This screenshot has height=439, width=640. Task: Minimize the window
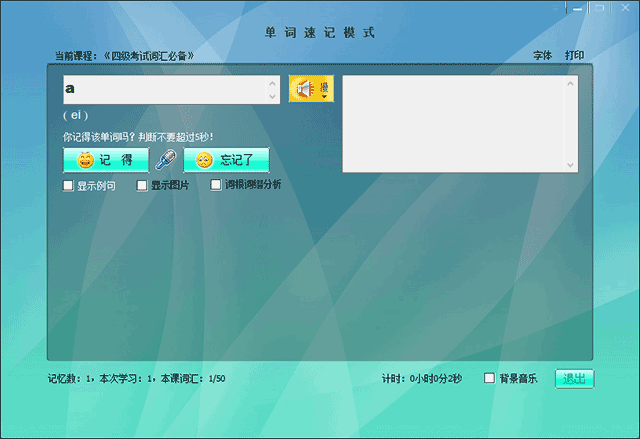pyautogui.click(x=577, y=8)
